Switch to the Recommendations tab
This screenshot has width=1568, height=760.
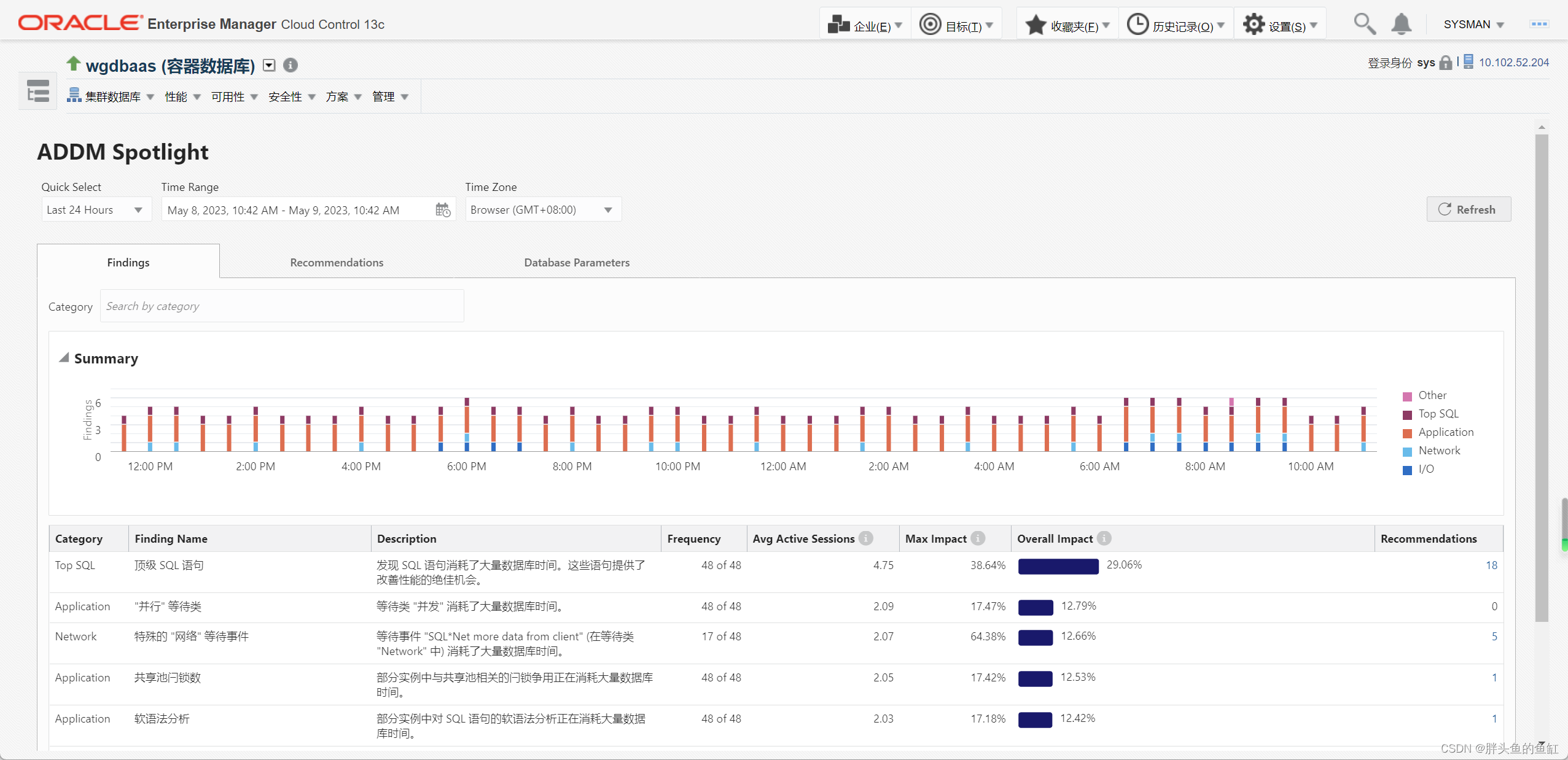(337, 262)
